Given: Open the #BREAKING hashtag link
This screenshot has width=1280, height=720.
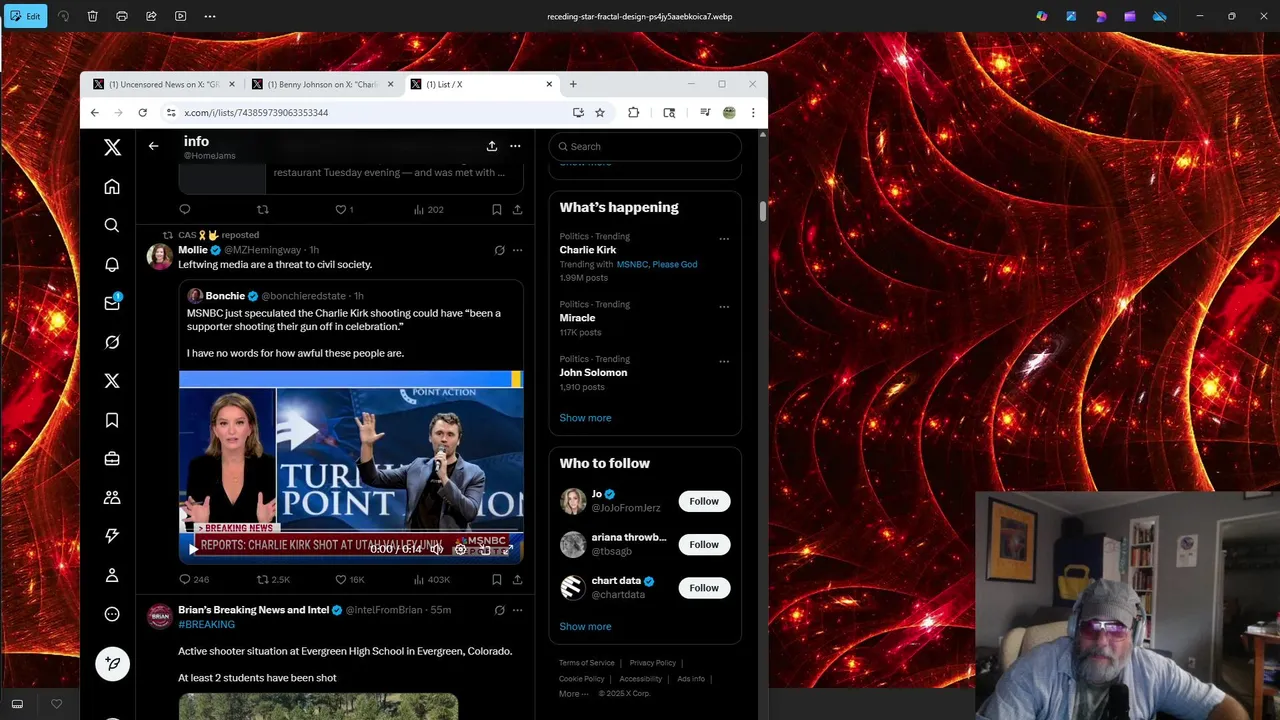Looking at the screenshot, I should (x=206, y=625).
